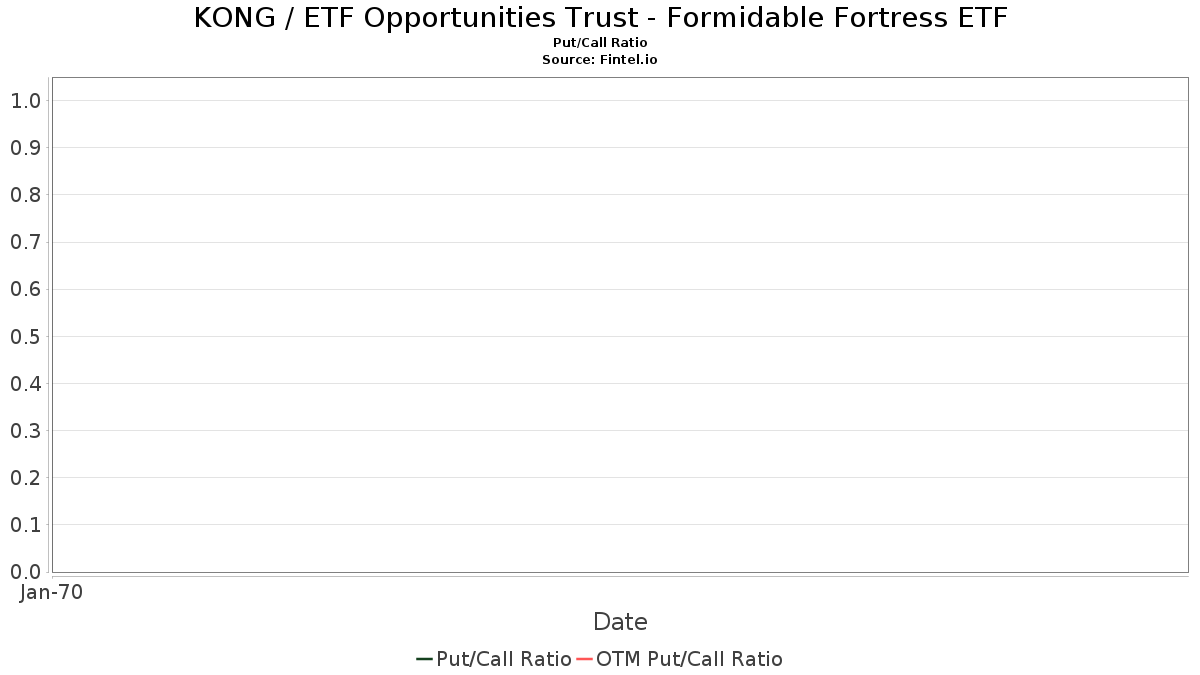Screen dimensions: 1200x675
Task: Click the Jan-70 date axis label
Action: (x=51, y=592)
